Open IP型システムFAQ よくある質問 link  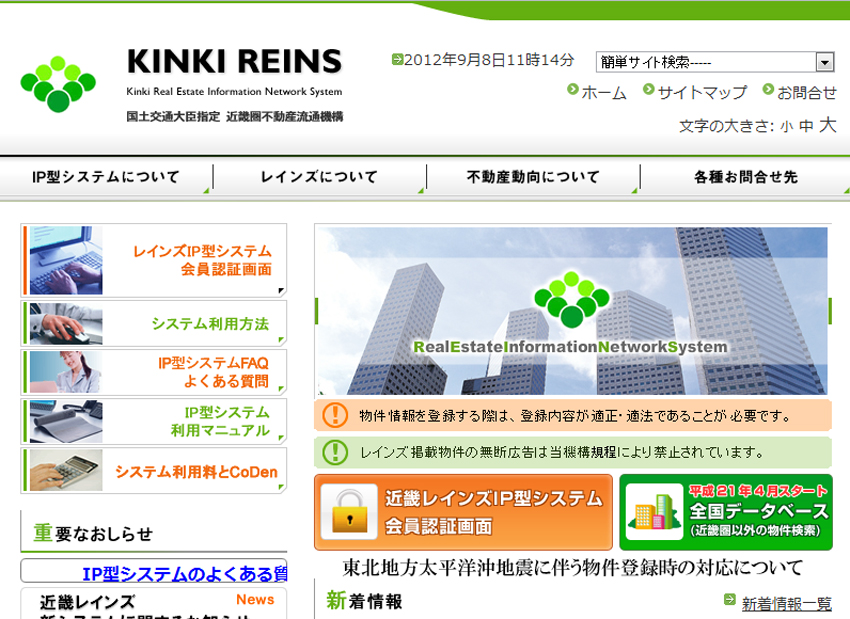pos(153,372)
